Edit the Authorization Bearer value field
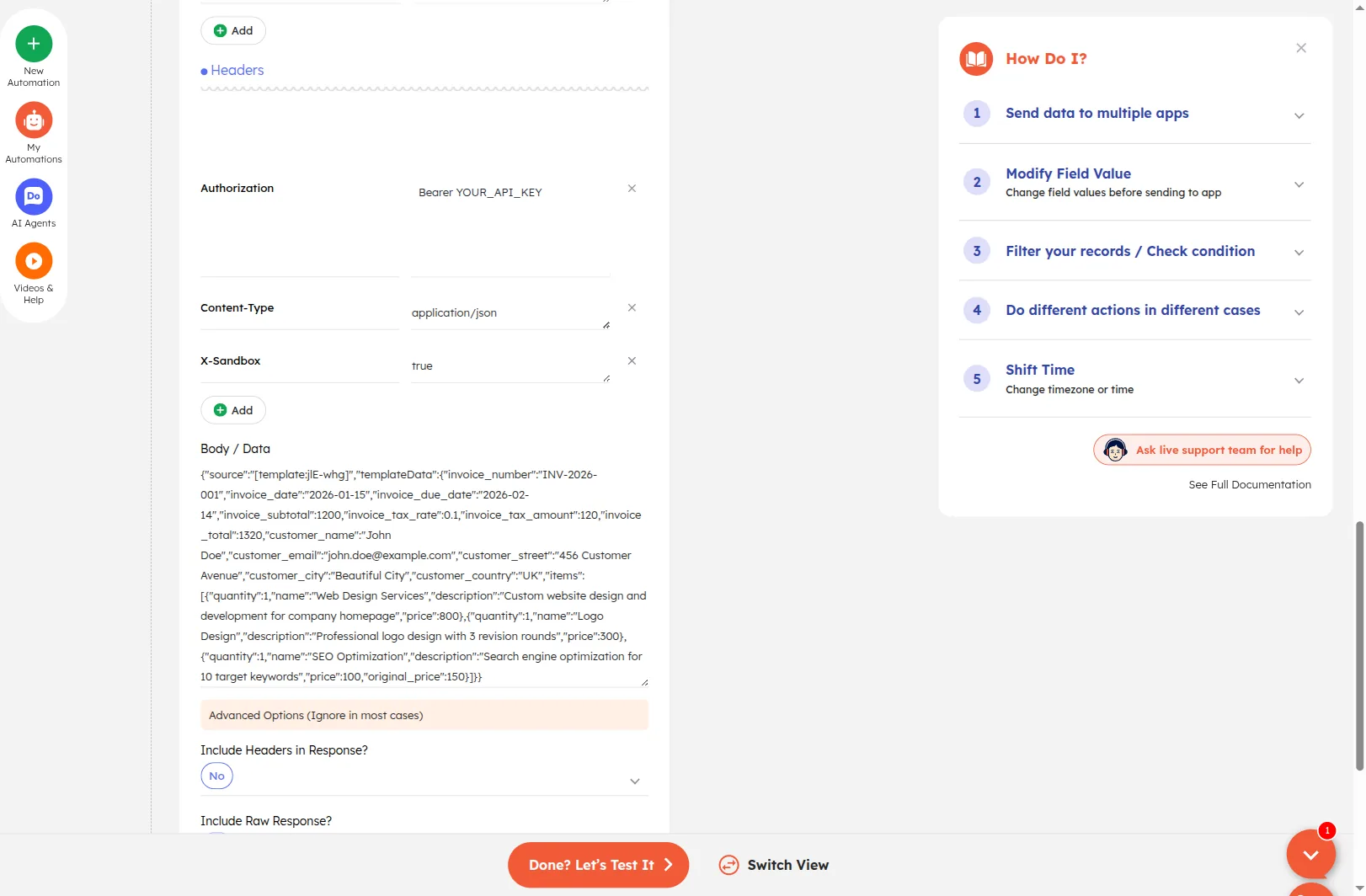The image size is (1366, 896). (x=510, y=193)
